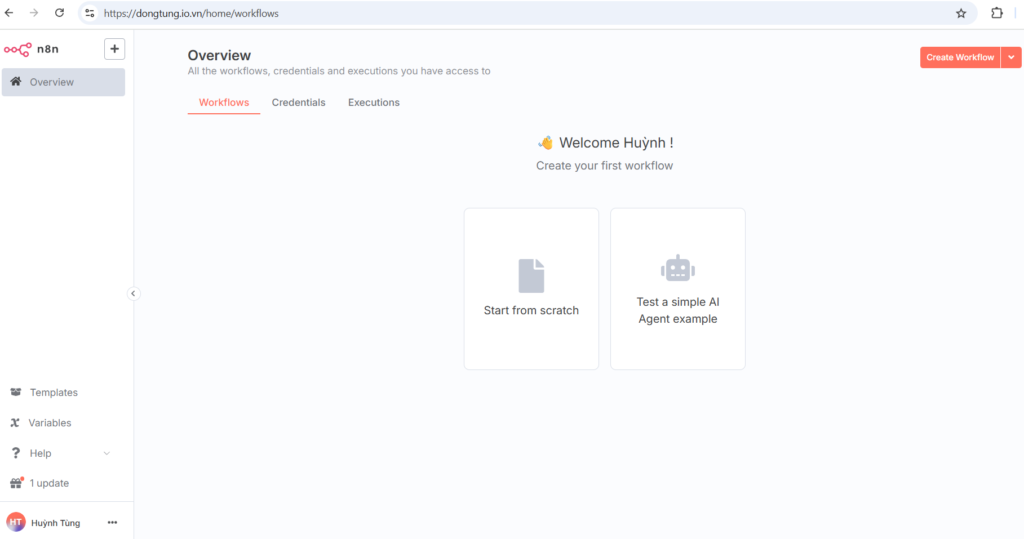Click the Create your first workflow text
This screenshot has width=1024, height=539.
[605, 166]
